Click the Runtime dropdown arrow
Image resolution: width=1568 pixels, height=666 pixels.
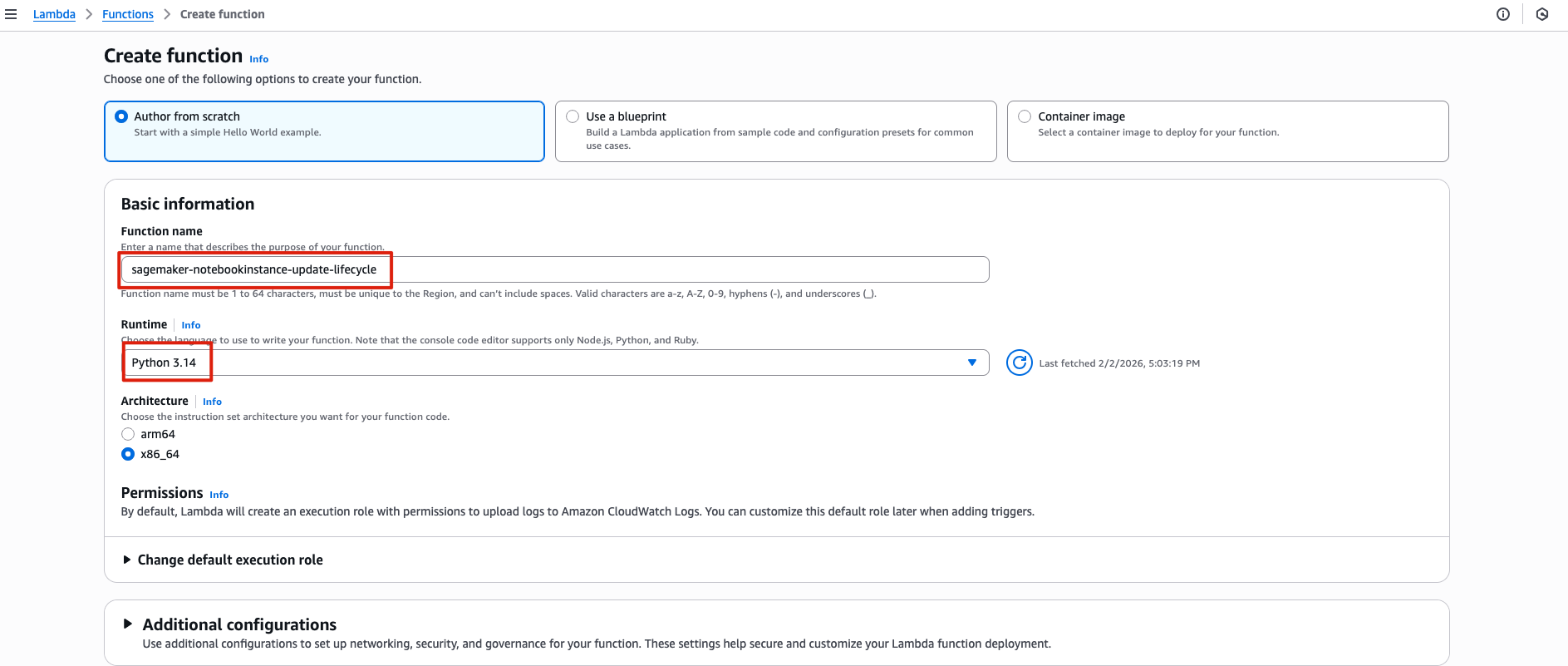(971, 363)
